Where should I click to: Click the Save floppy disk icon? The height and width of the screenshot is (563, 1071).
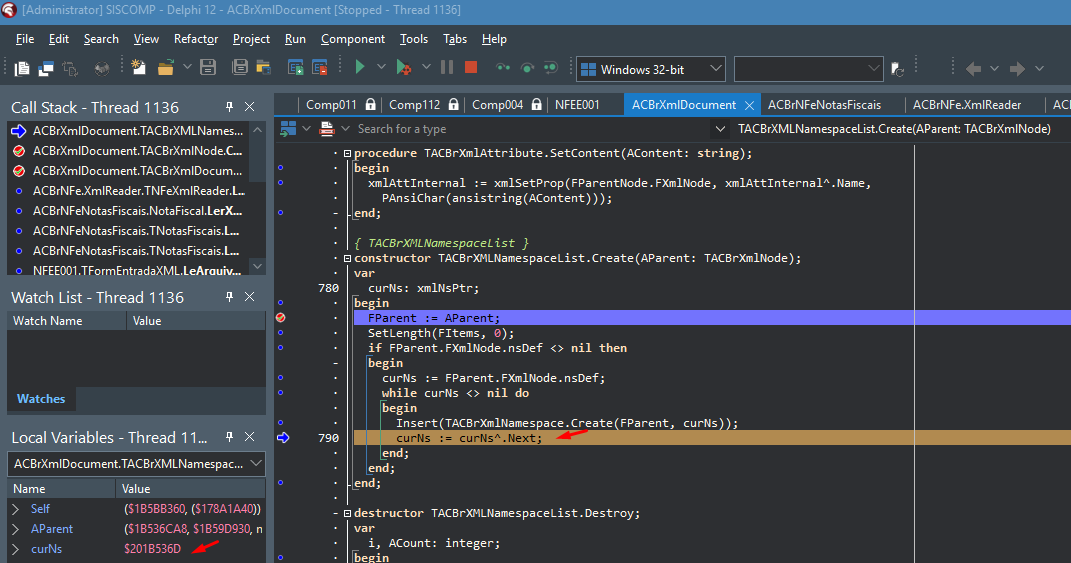pos(208,67)
